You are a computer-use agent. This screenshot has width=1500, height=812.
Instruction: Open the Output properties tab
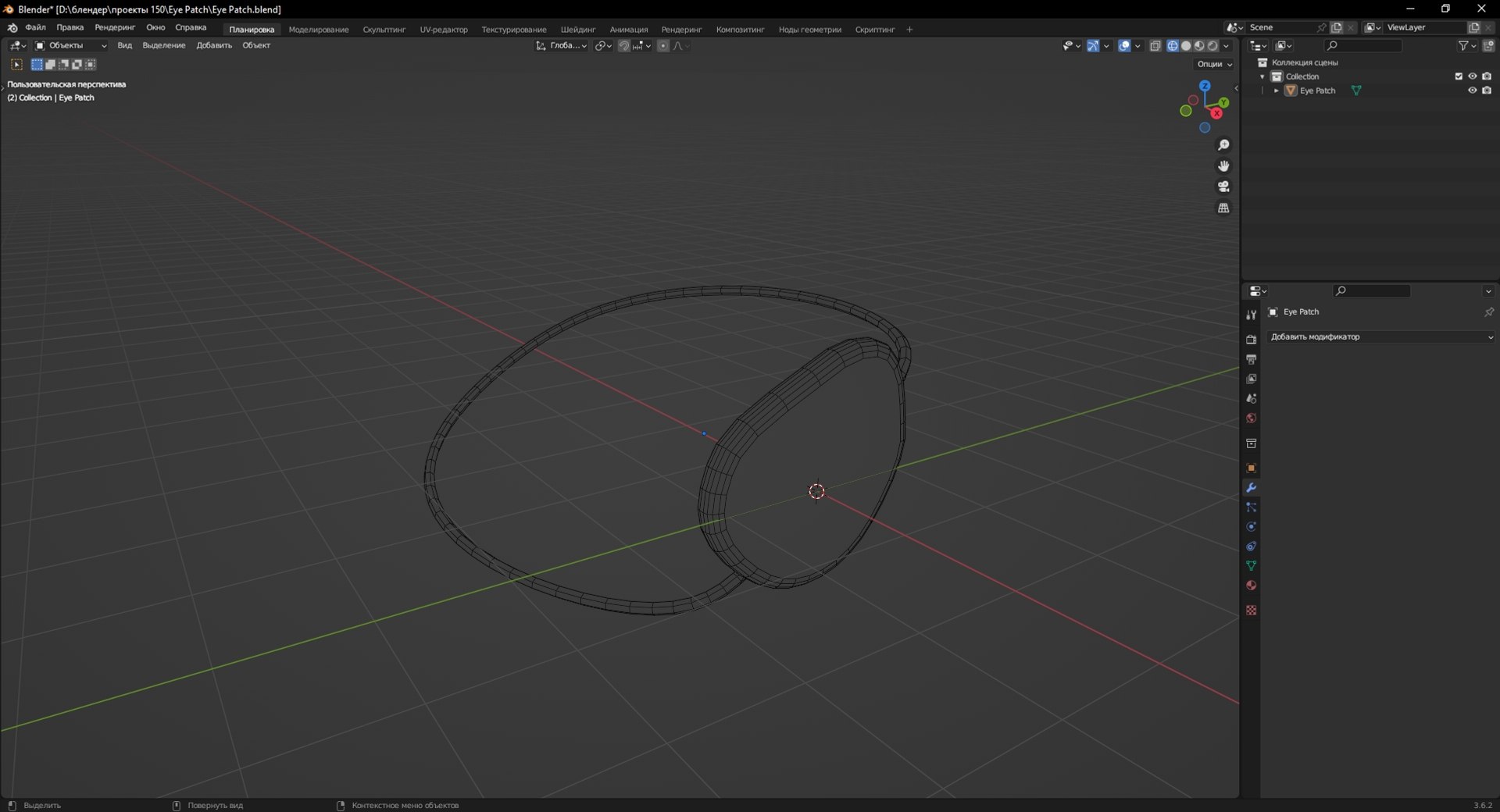click(x=1251, y=359)
